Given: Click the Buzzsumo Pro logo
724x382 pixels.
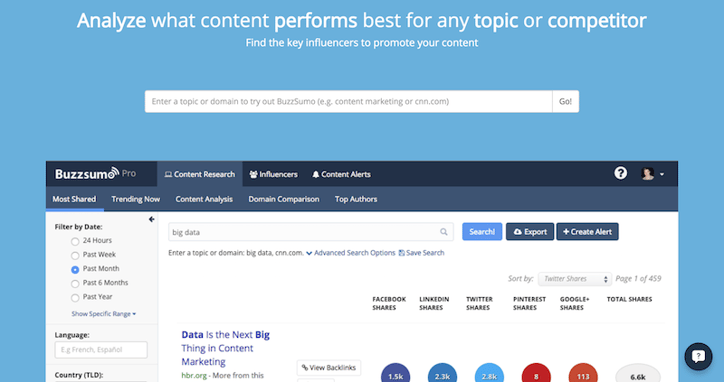Looking at the screenshot, I should [96, 174].
